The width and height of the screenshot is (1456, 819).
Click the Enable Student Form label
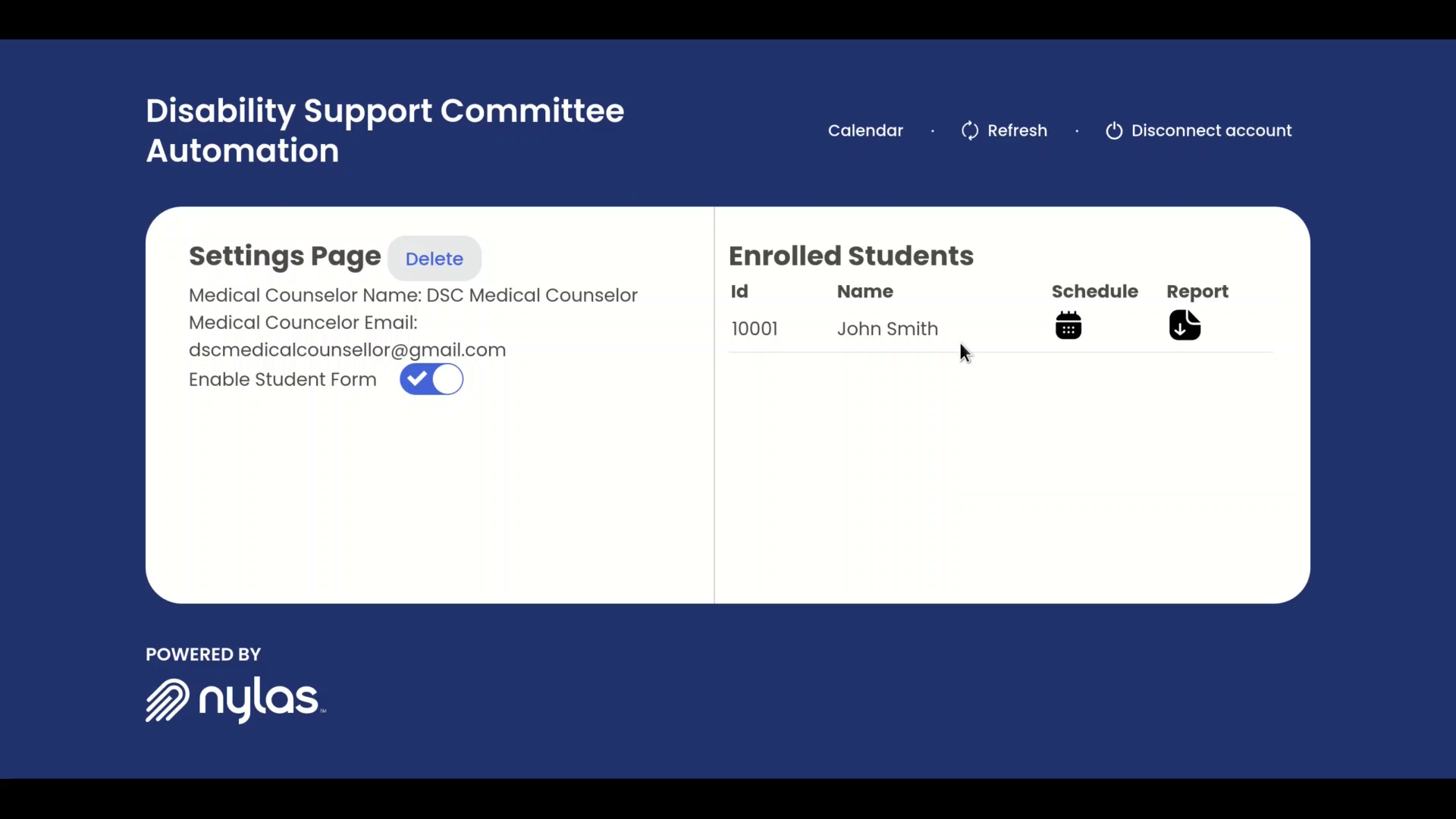283,379
